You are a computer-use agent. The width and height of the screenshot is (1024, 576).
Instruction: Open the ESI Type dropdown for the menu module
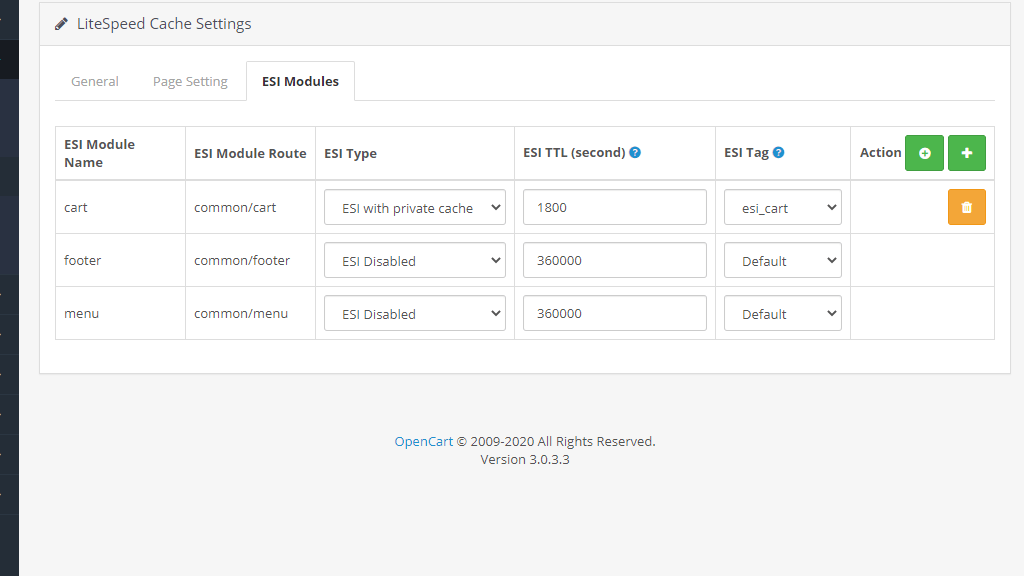[x=414, y=313]
